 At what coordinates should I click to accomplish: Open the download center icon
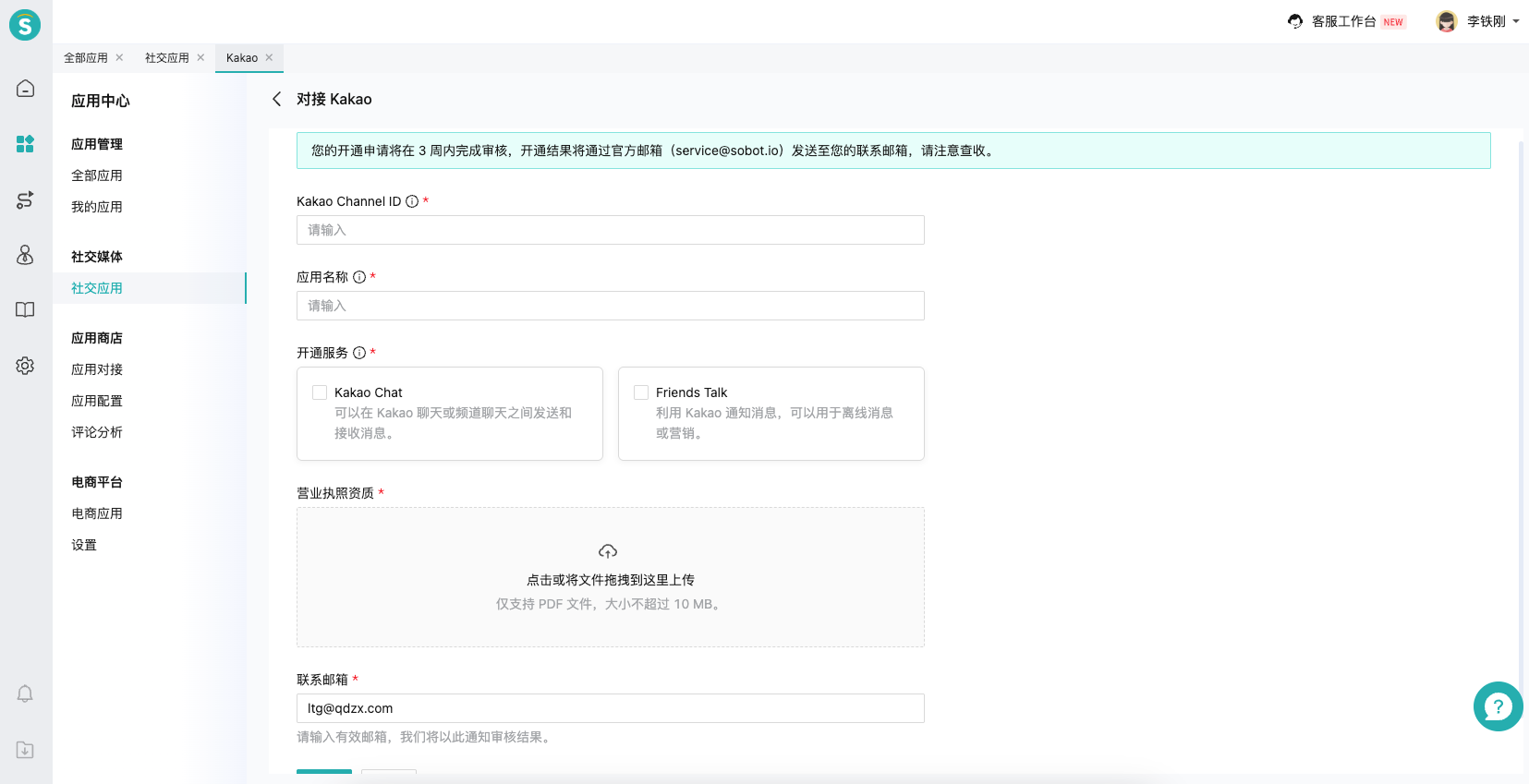coord(25,750)
